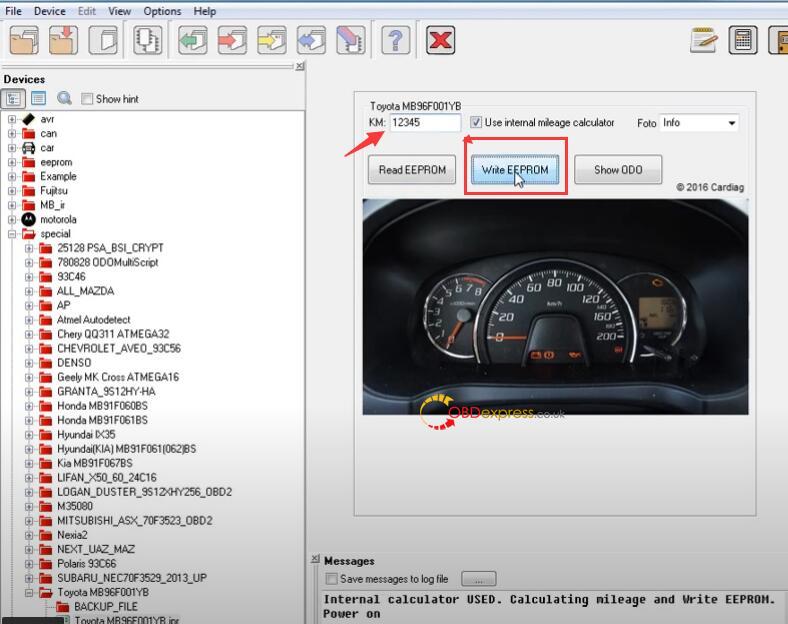Screen dimensions: 788x624
Task: Click the Write EEPROM button
Action: pos(515,170)
